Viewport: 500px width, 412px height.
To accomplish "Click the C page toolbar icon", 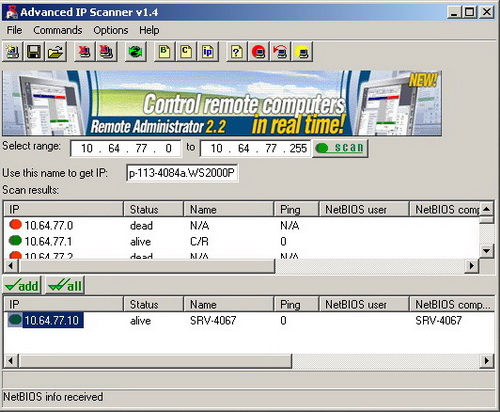I will pos(186,52).
